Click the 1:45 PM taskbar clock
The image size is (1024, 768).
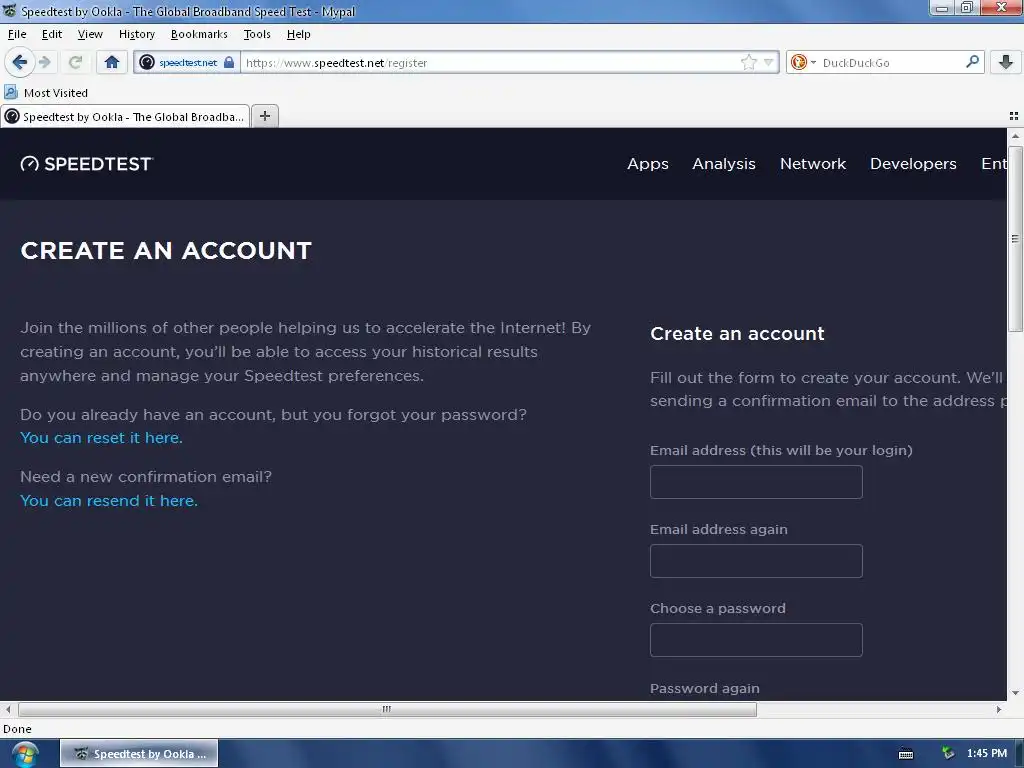click(x=987, y=753)
